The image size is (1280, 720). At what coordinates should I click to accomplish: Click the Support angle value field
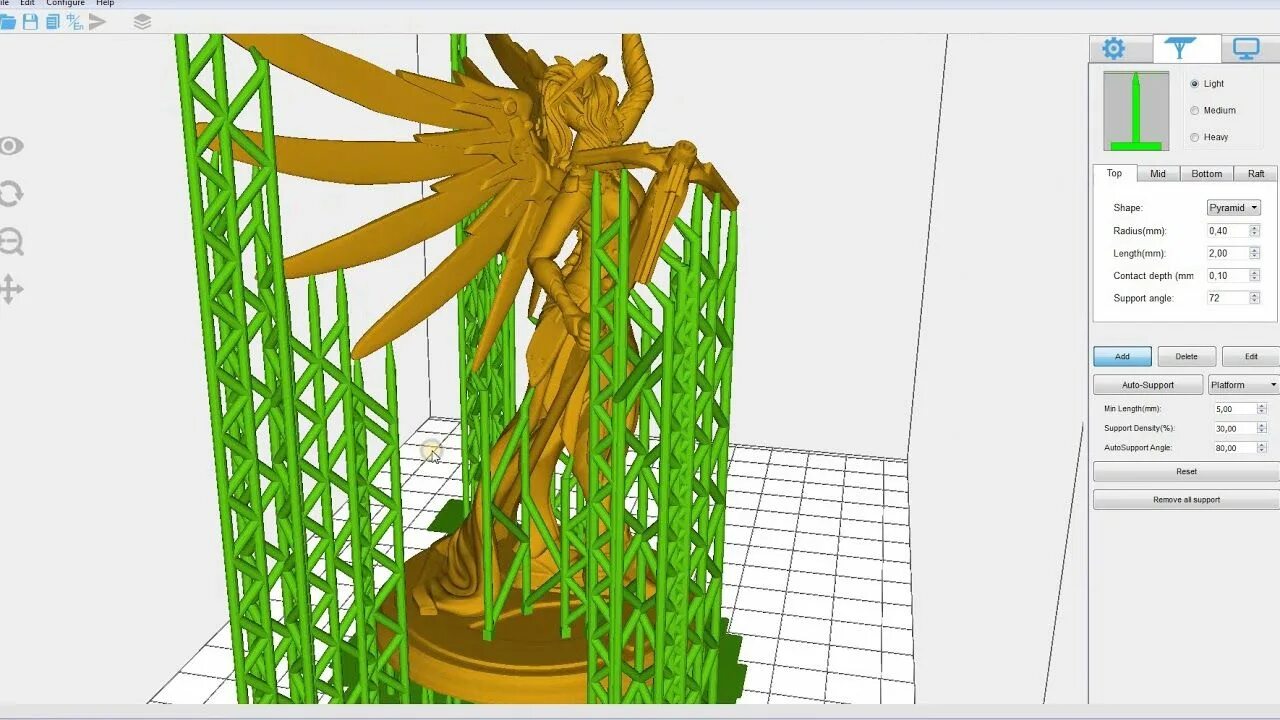pos(1227,298)
